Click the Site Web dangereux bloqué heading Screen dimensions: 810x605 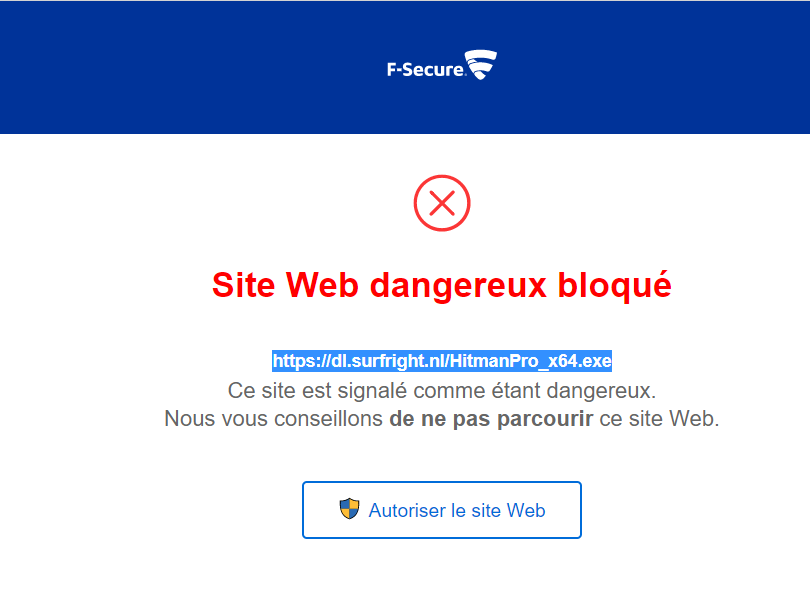pos(442,285)
